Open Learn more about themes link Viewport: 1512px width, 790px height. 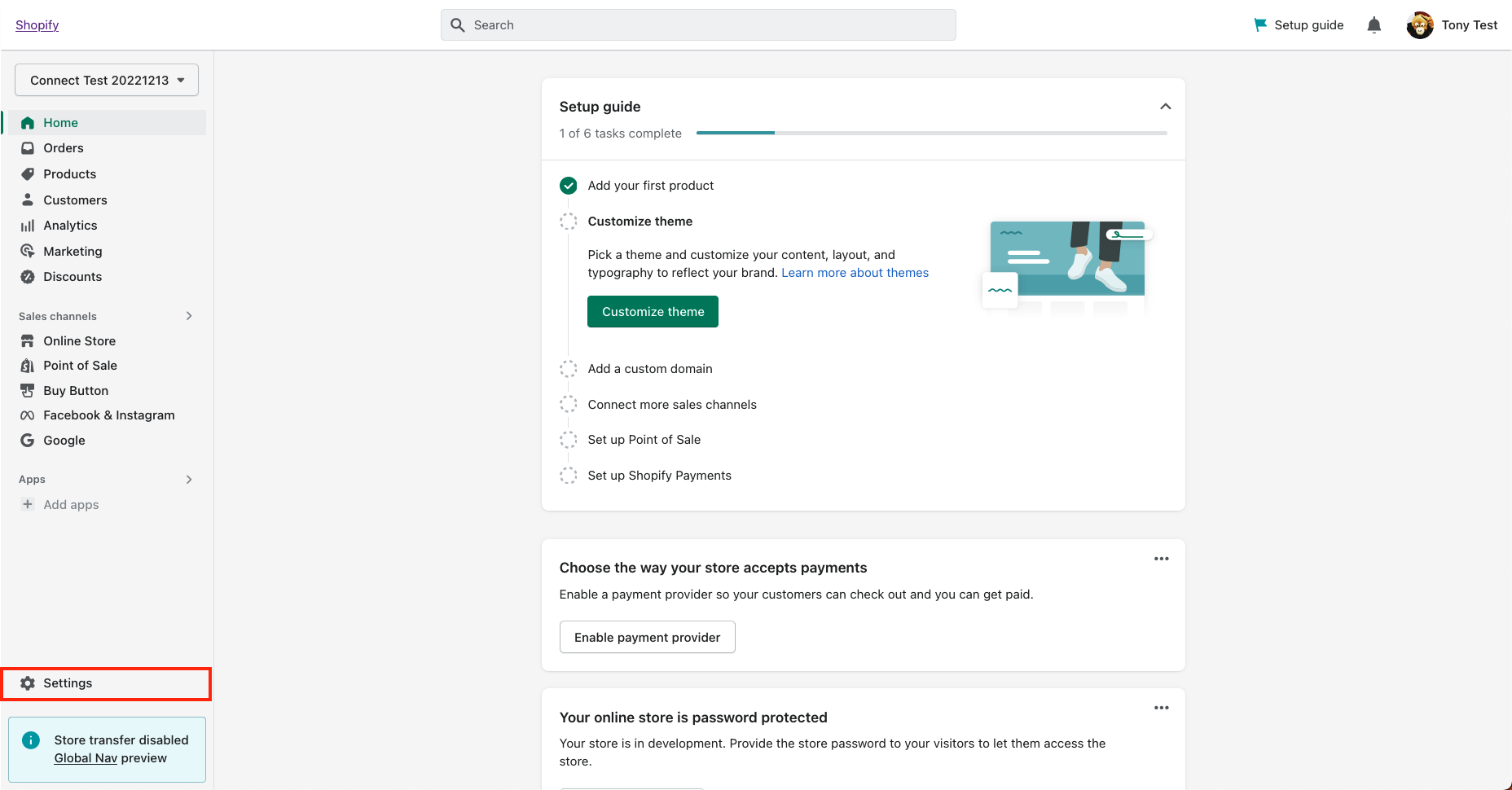(x=855, y=273)
